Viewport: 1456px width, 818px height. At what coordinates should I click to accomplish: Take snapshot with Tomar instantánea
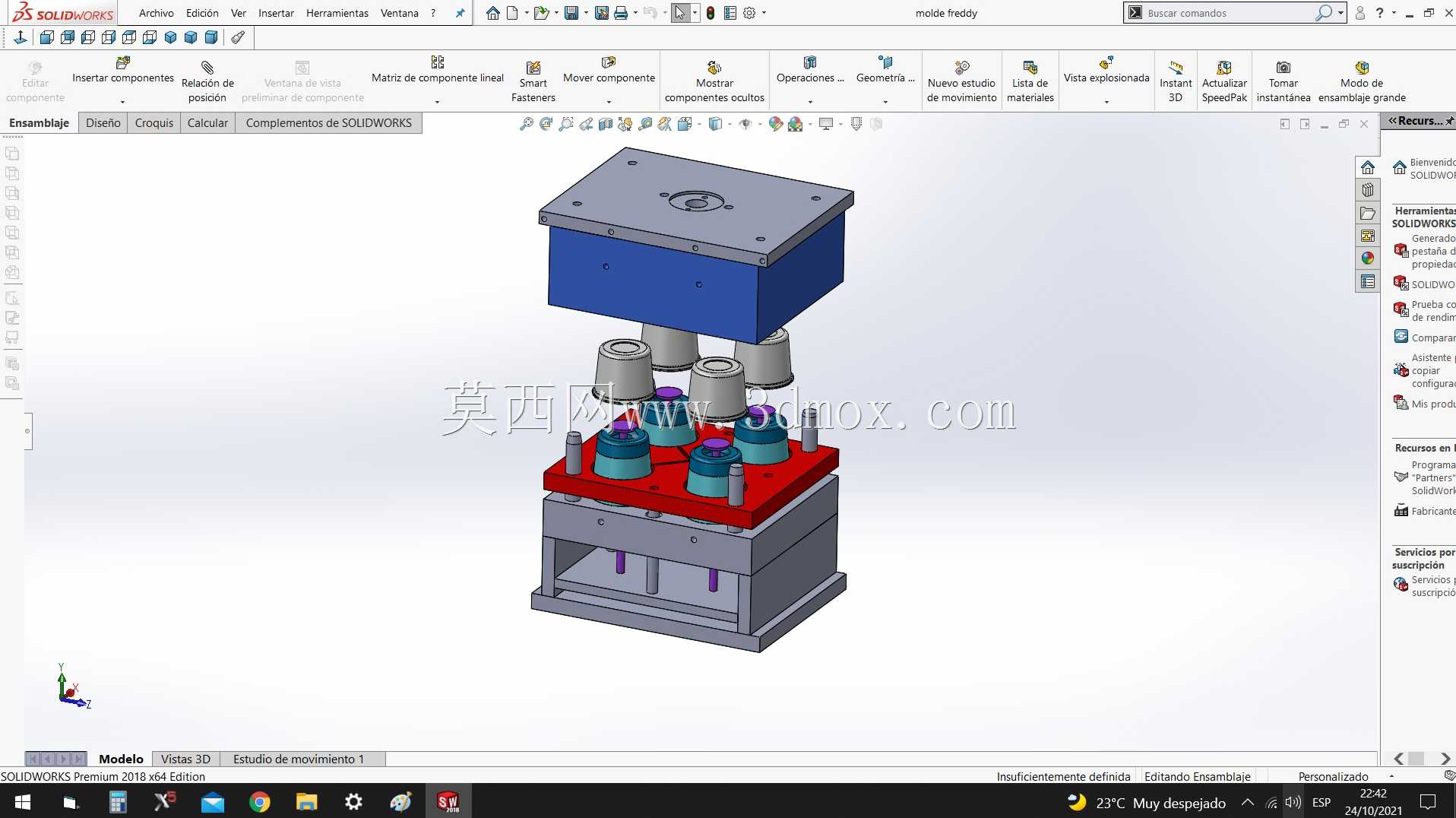pyautogui.click(x=1283, y=81)
